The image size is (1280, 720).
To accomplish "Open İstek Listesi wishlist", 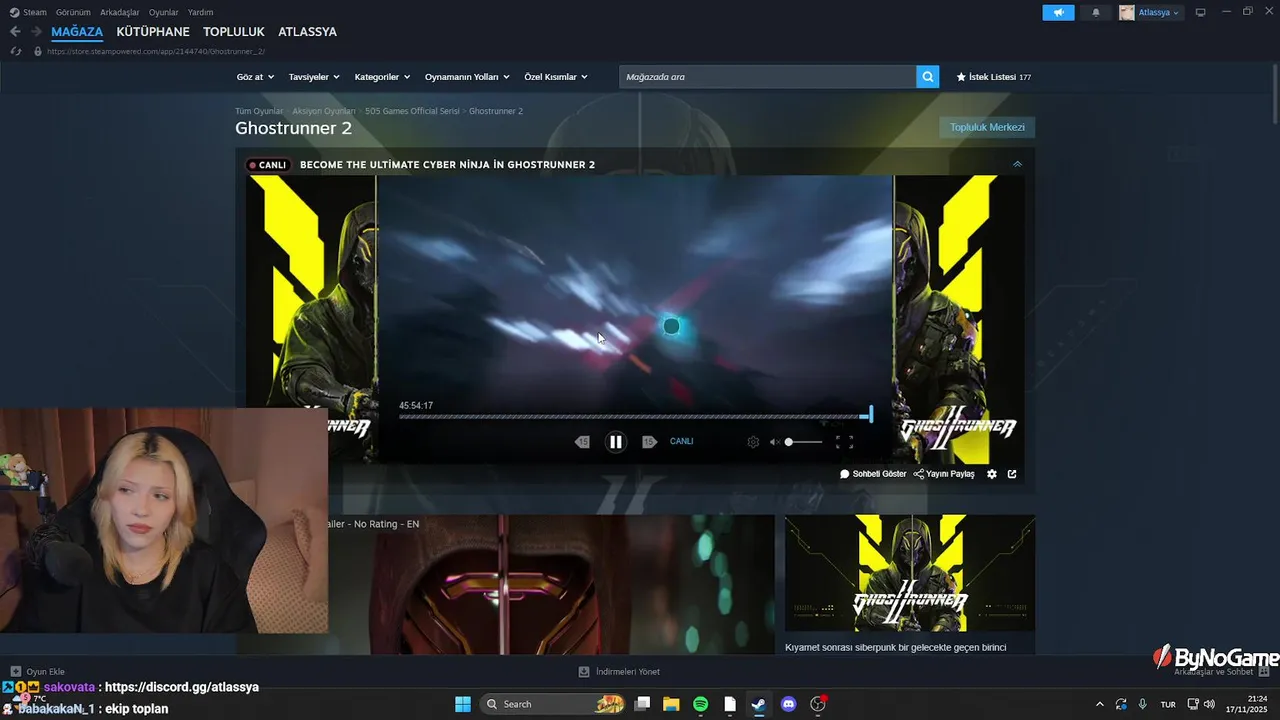I will [994, 77].
